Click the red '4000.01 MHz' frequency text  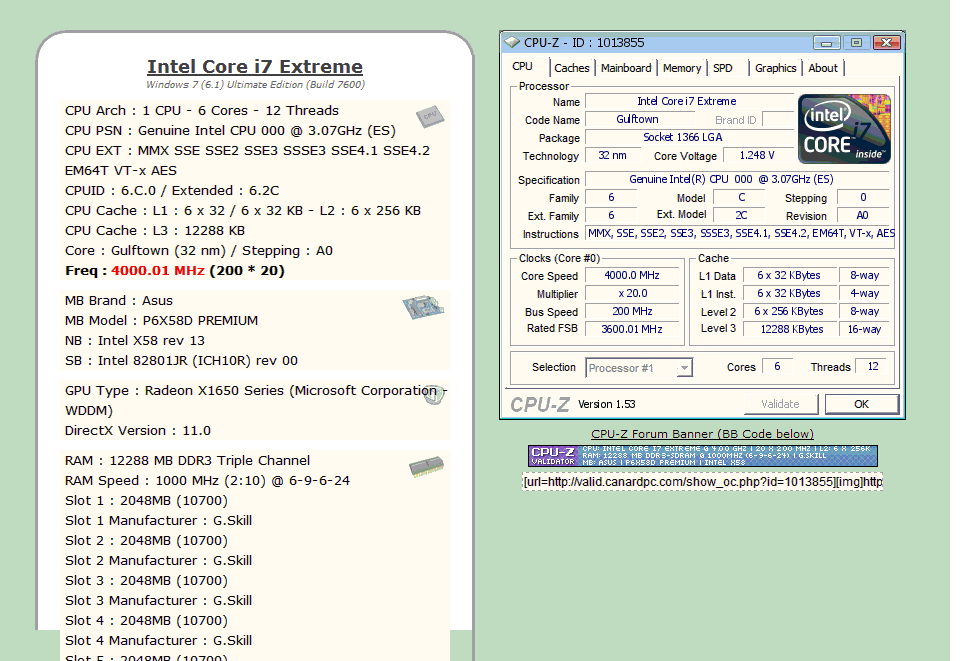(x=158, y=271)
